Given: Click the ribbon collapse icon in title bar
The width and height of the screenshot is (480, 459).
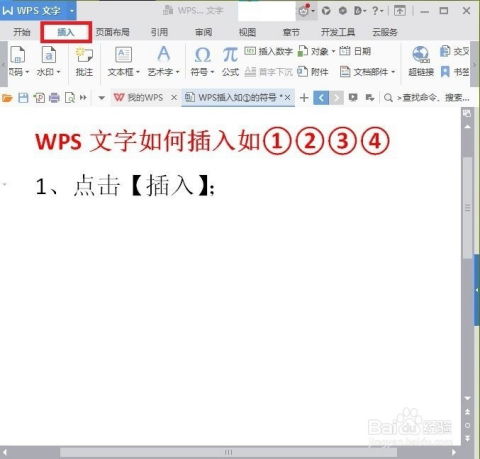Looking at the screenshot, I should 400,11.
